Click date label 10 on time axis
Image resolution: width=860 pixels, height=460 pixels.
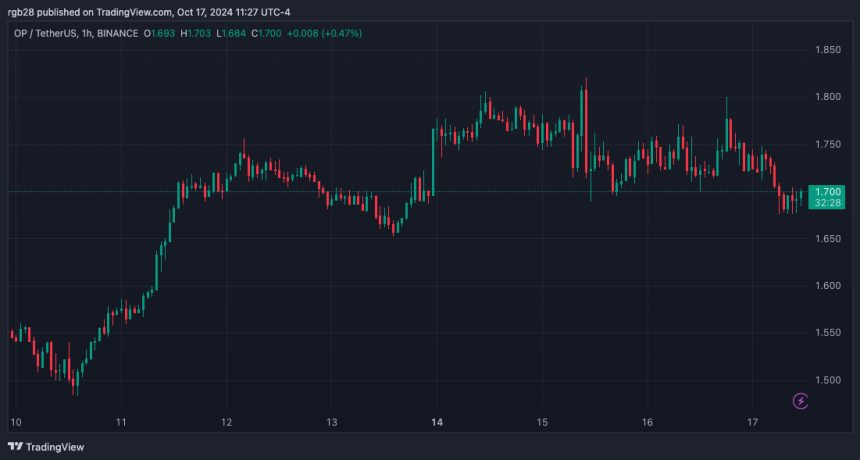click(15, 422)
